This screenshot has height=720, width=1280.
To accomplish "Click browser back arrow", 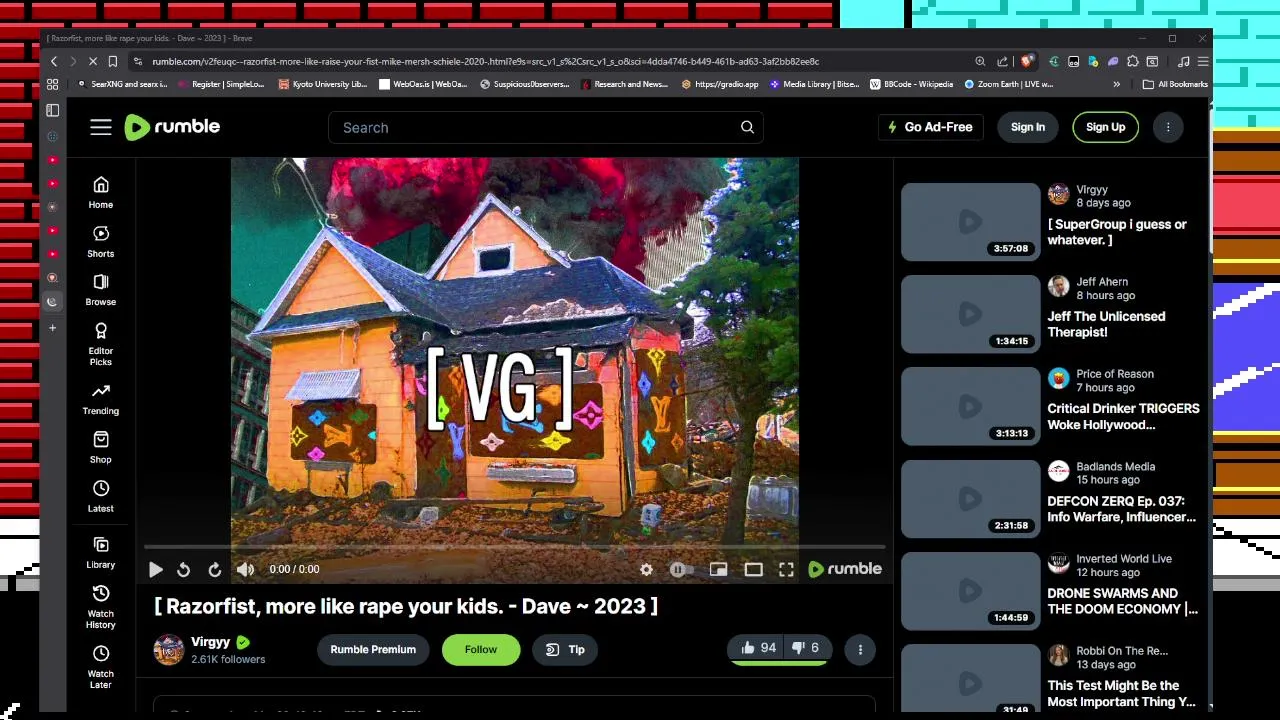I will coord(54,61).
